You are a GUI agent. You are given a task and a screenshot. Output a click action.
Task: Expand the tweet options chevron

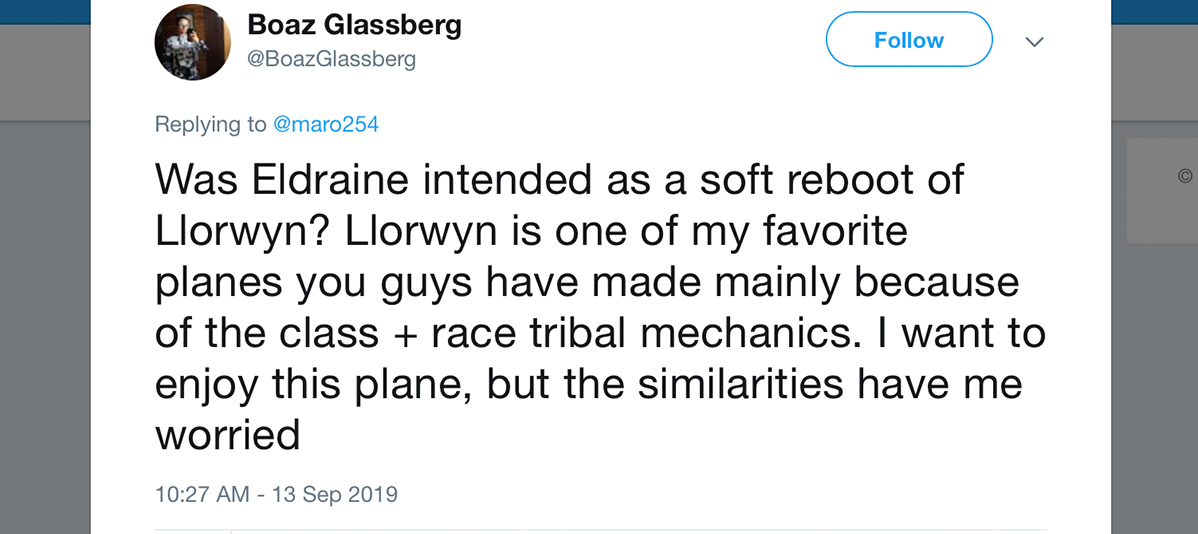coord(1034,41)
